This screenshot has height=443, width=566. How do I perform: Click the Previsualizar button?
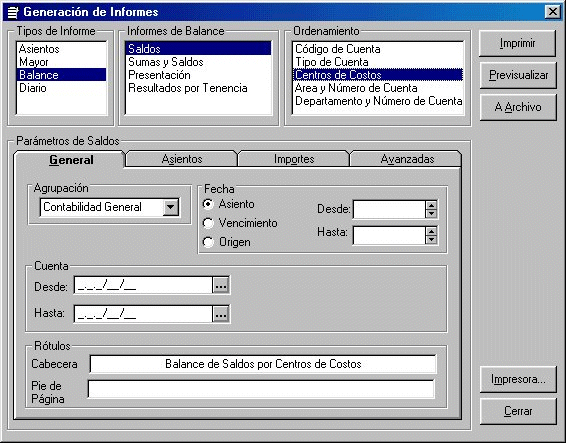coord(518,75)
